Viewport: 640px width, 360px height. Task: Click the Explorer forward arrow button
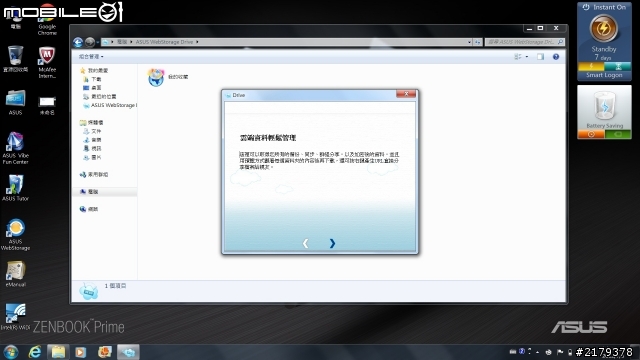click(90, 42)
